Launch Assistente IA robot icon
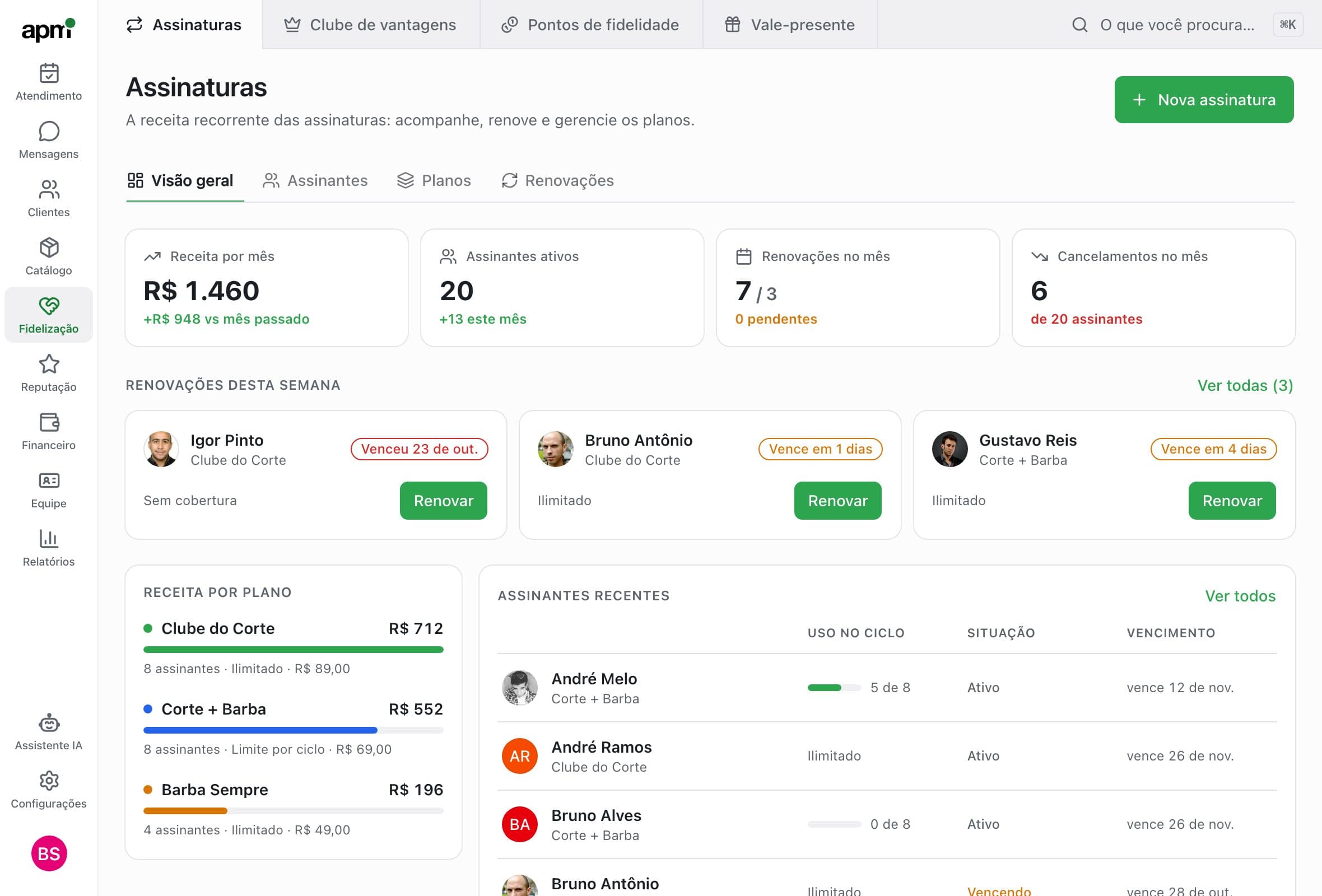 click(49, 722)
